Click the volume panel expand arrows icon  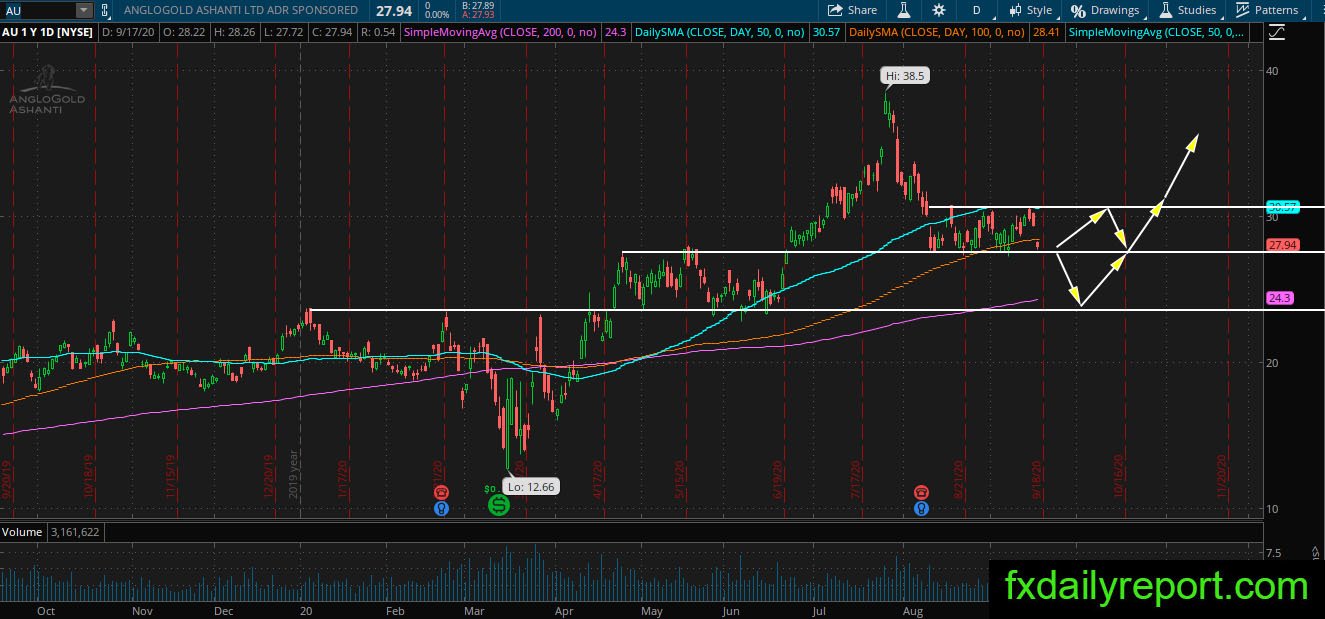coord(1315,551)
